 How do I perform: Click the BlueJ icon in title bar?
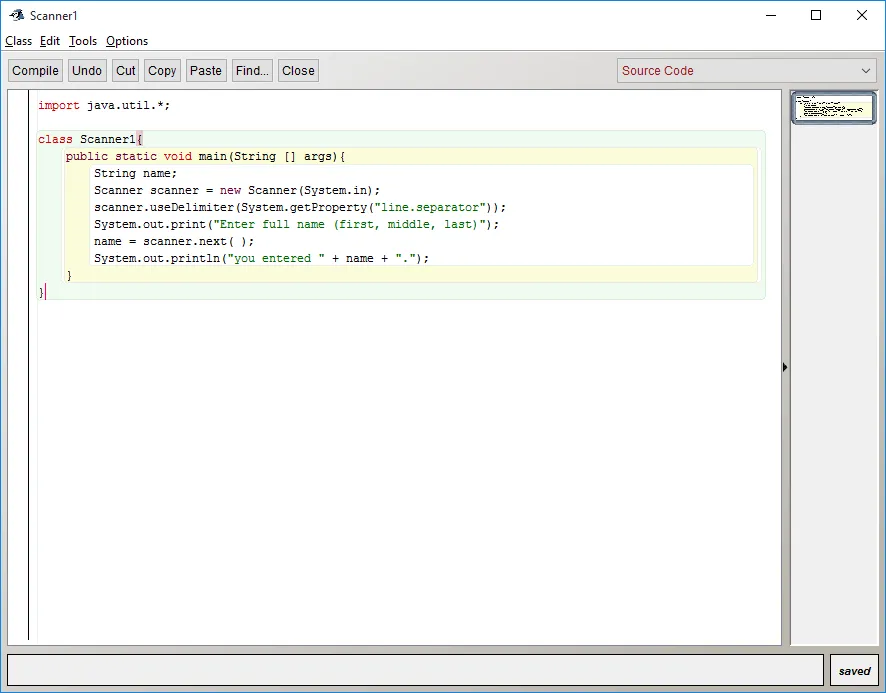(x=16, y=15)
